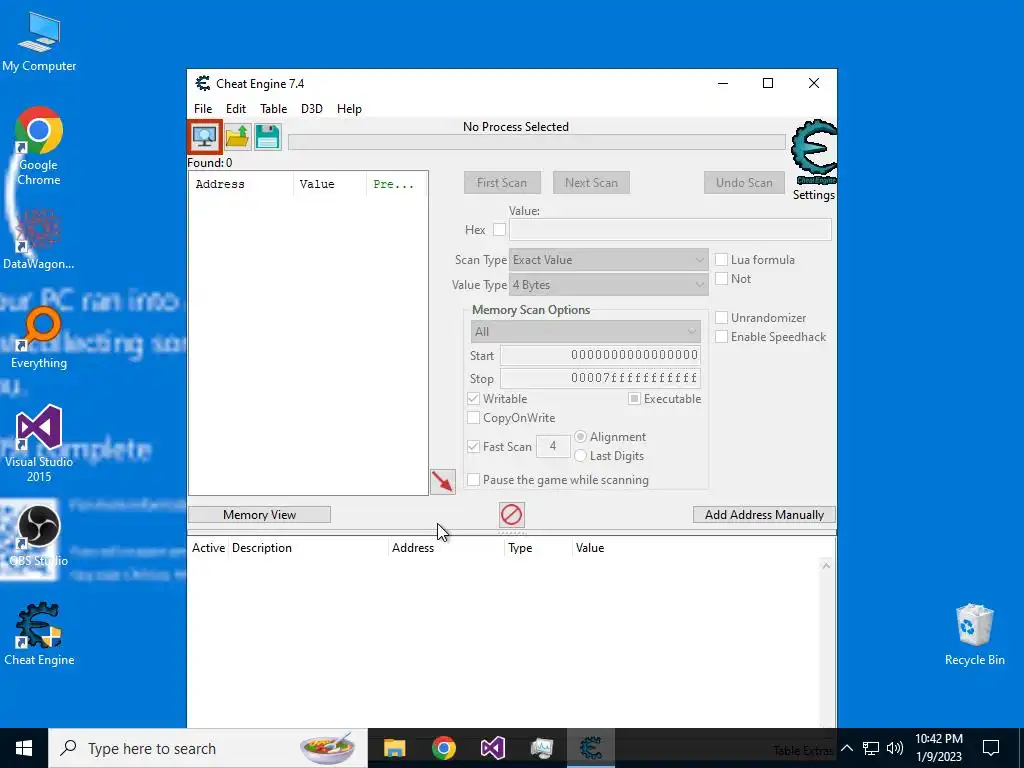Open Visual Studio from the taskbar
1024x768 pixels.
[492, 748]
